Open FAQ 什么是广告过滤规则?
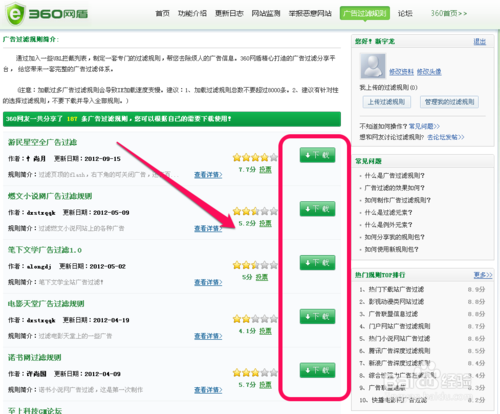This screenshot has height=414, width=500. [394, 176]
